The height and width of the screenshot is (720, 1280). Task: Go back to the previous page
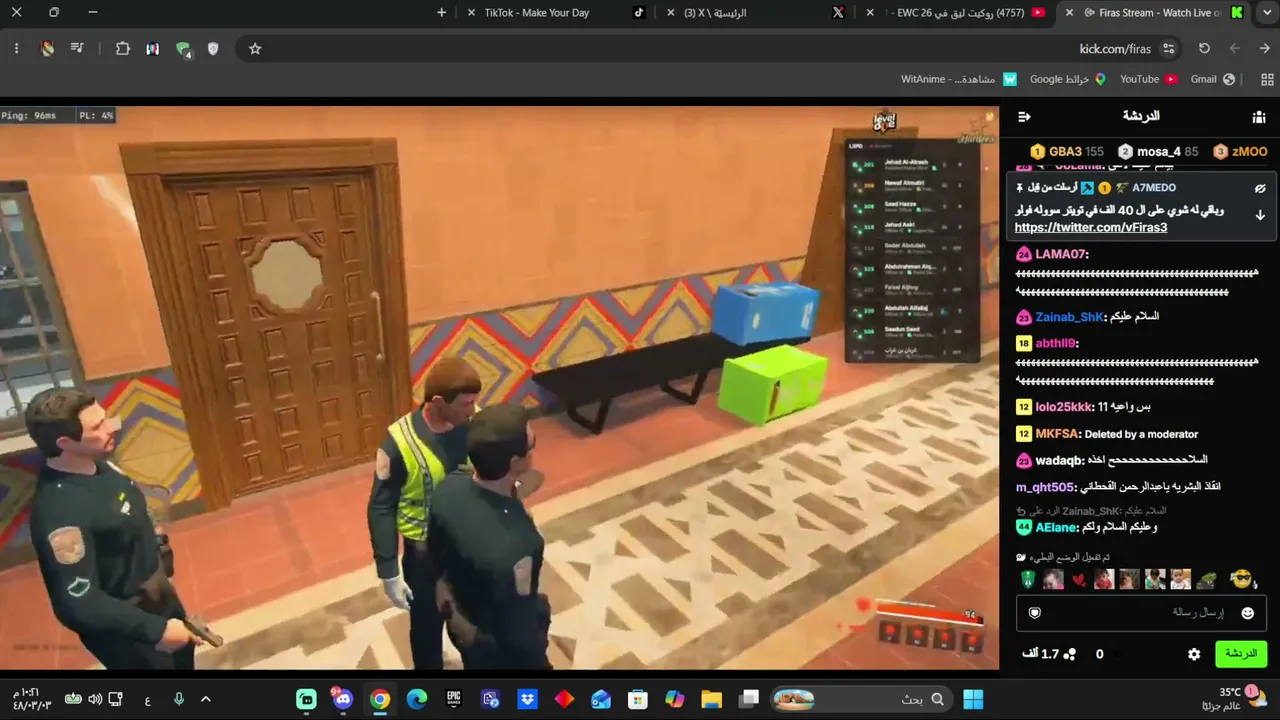coord(1264,49)
